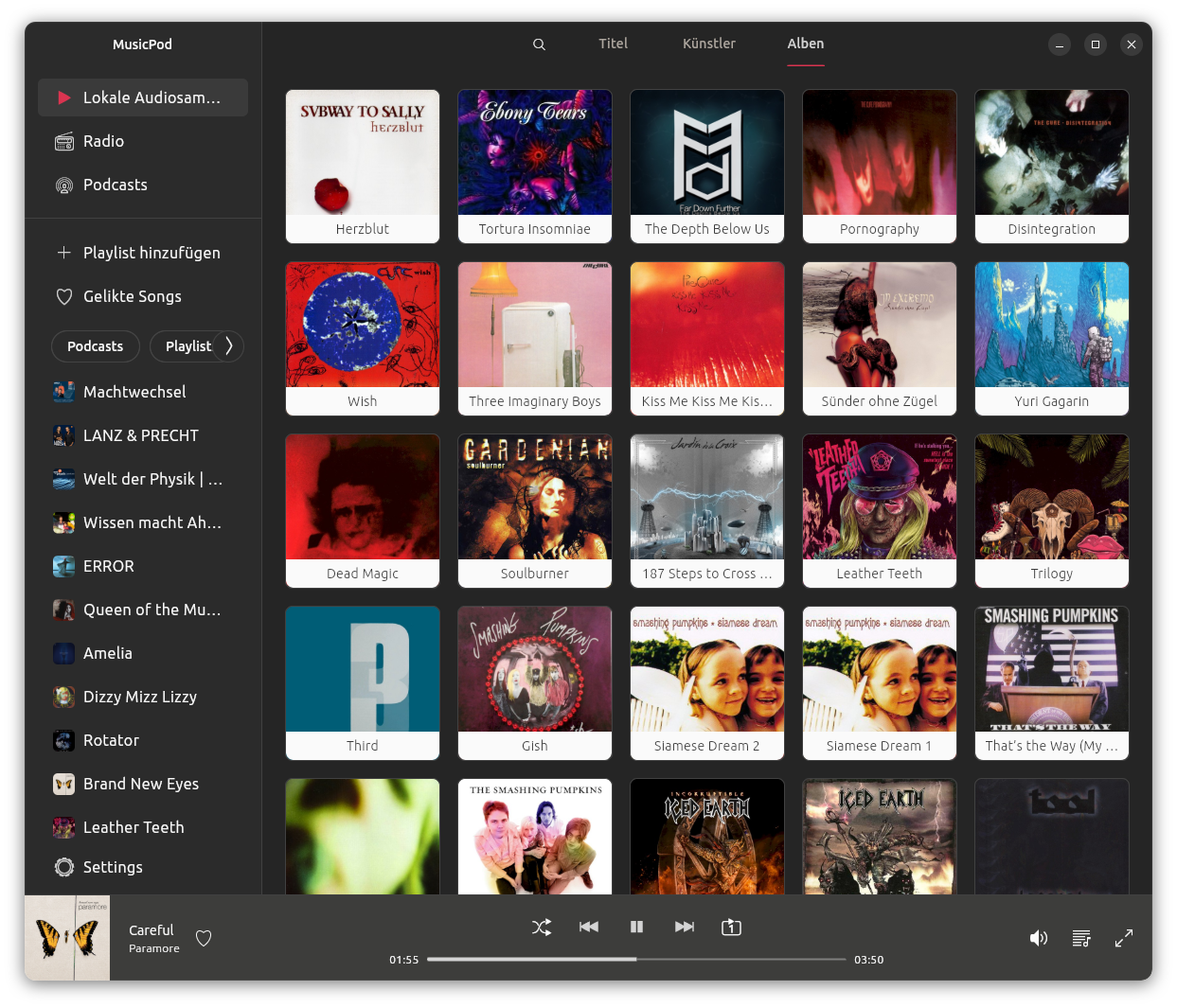1177x1008 pixels.
Task: Open That's the Way (My … album
Action: click(1052, 683)
